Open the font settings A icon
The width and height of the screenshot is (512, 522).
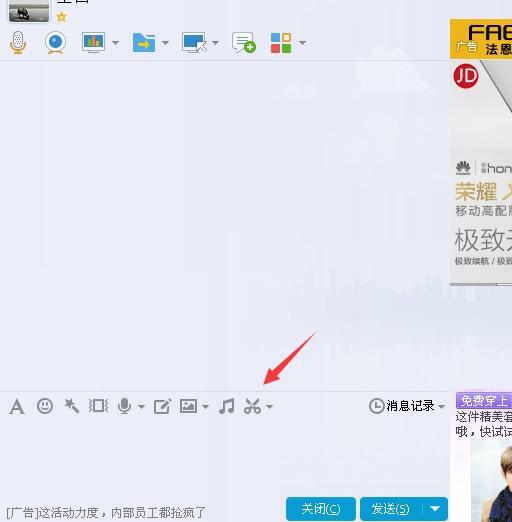17,406
